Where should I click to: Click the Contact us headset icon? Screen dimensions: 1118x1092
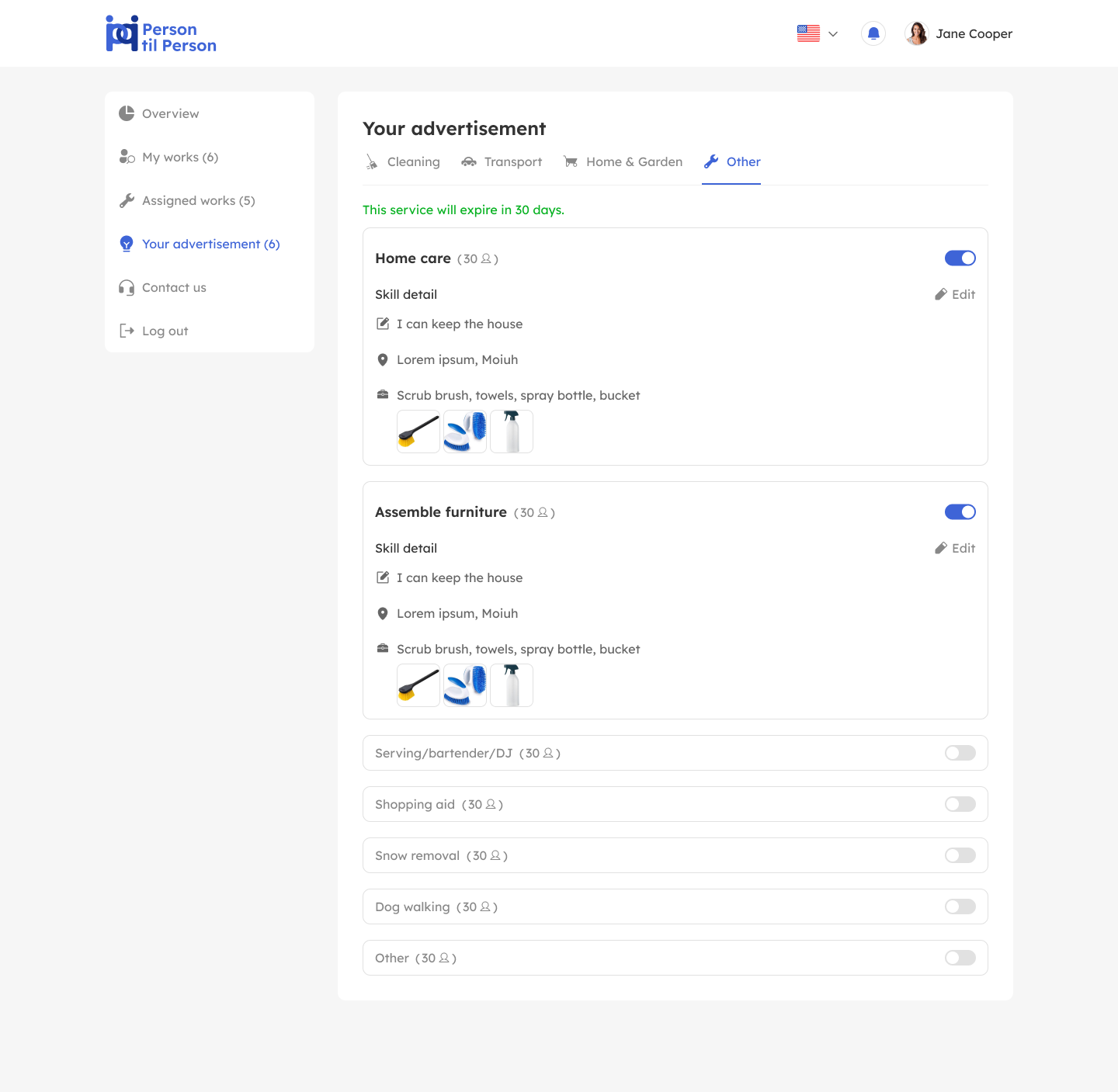pos(127,287)
